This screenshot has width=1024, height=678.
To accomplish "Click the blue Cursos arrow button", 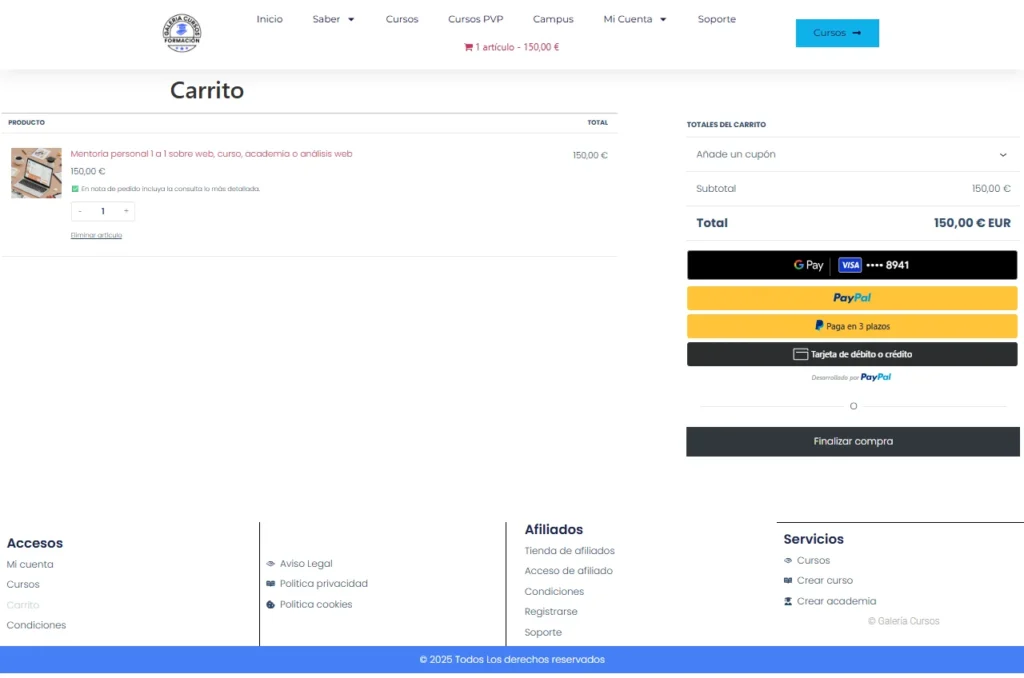I will 837,33.
